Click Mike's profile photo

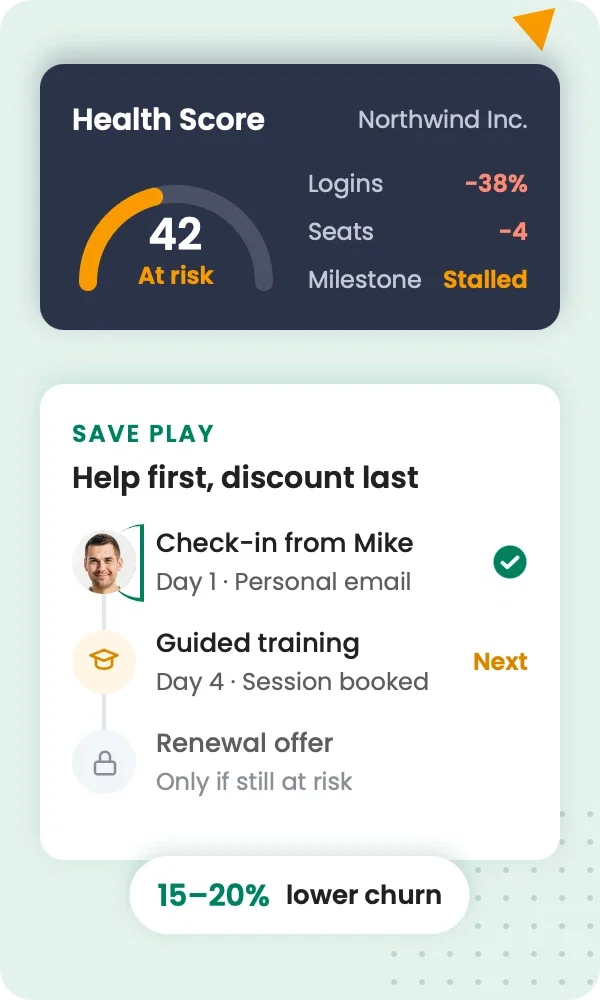(104, 562)
